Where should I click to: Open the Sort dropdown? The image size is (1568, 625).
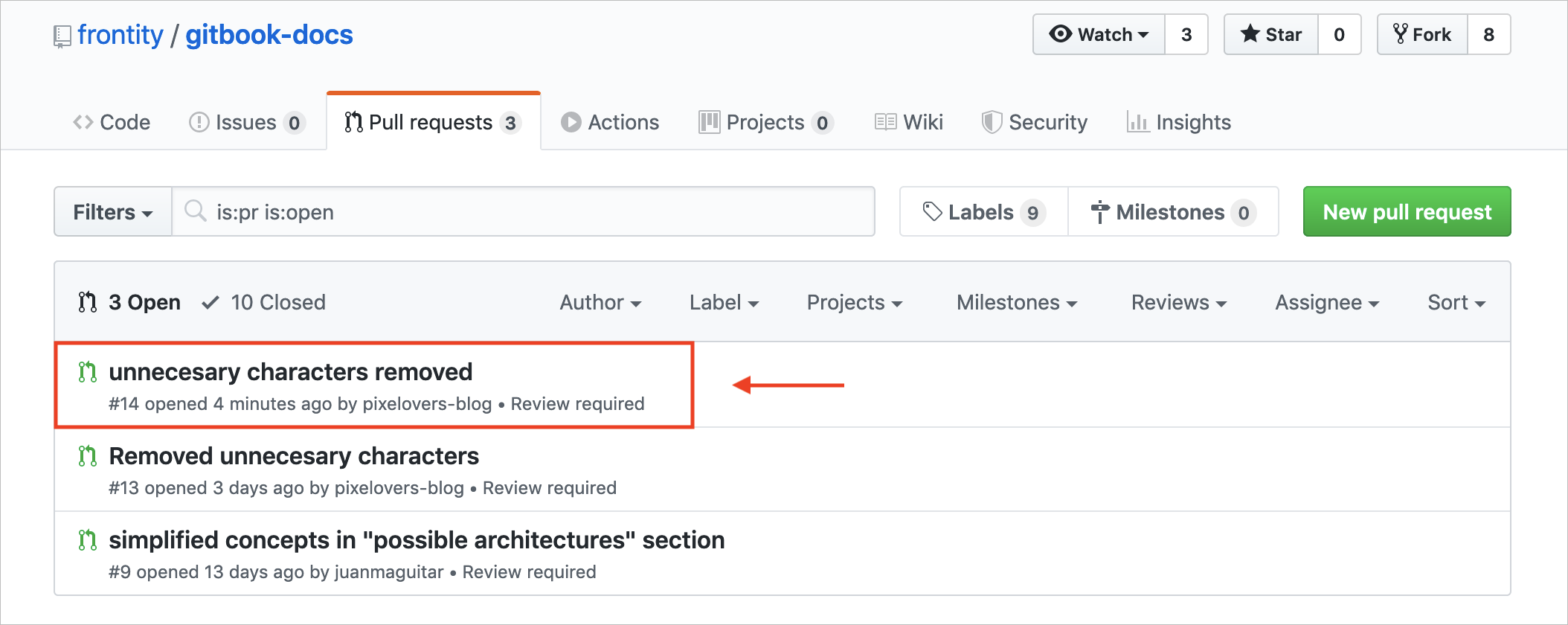[1456, 302]
